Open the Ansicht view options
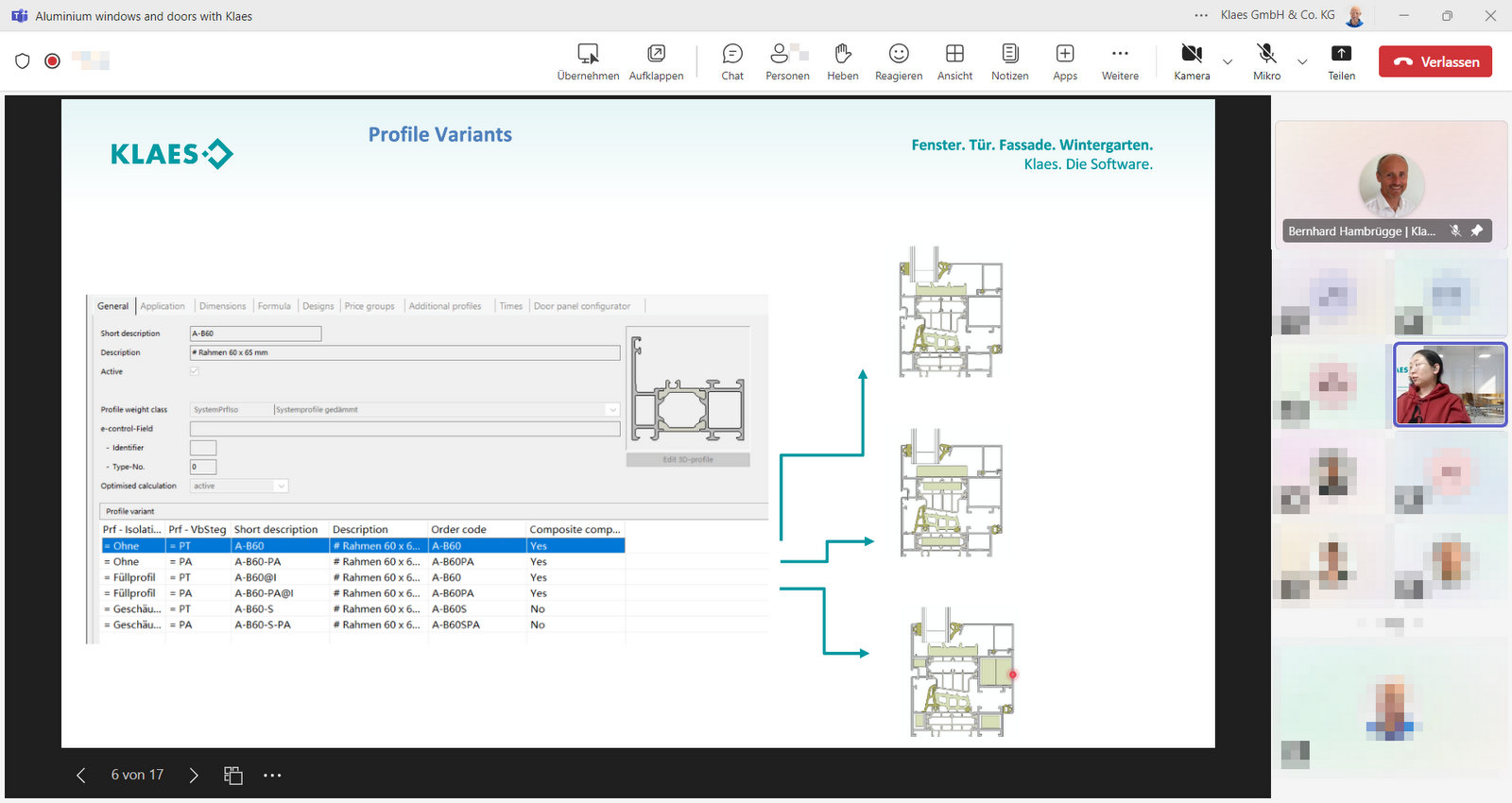Screen dimensions: 1512x803 (954, 61)
